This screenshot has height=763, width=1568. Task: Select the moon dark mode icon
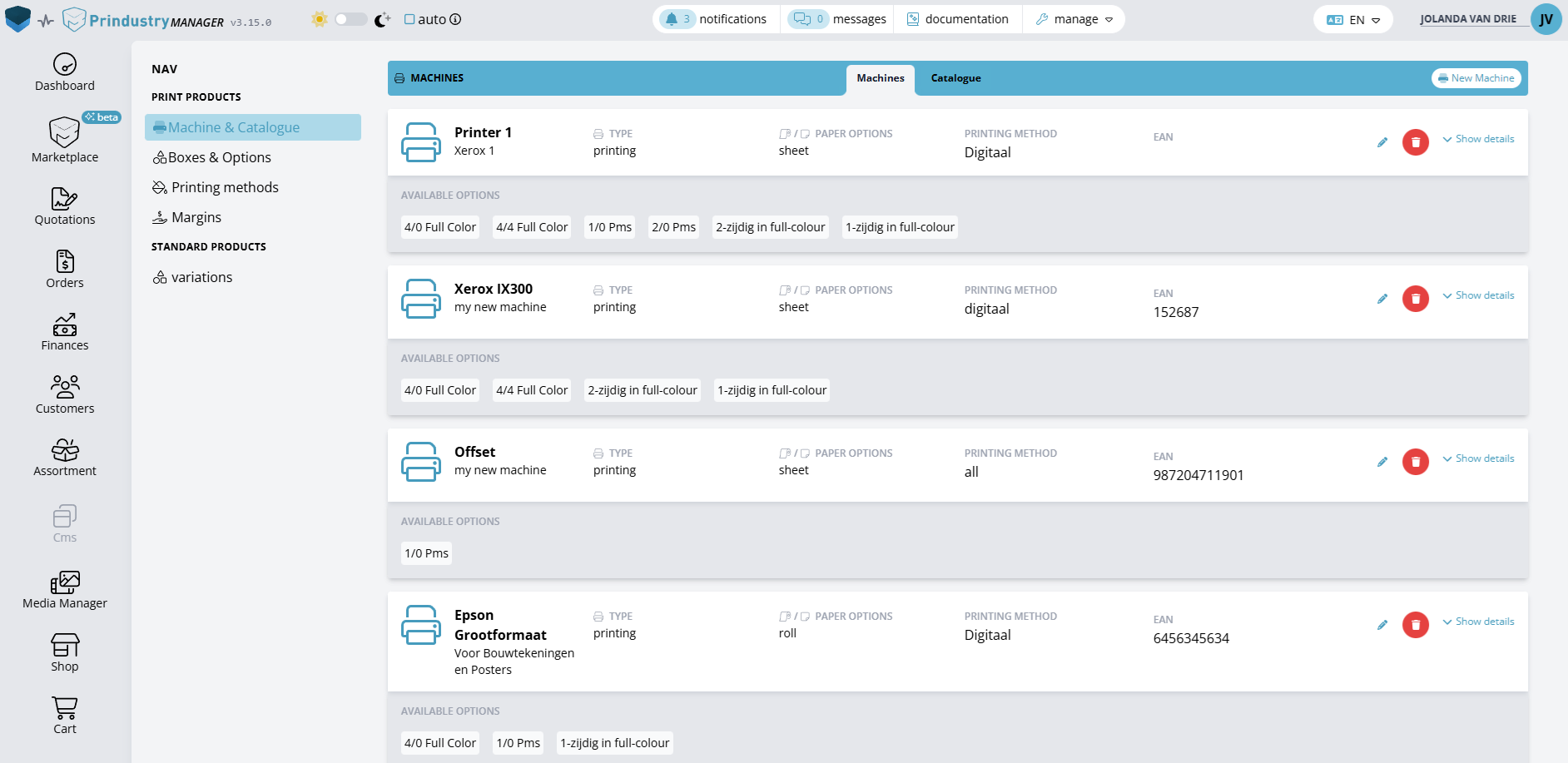click(x=382, y=19)
